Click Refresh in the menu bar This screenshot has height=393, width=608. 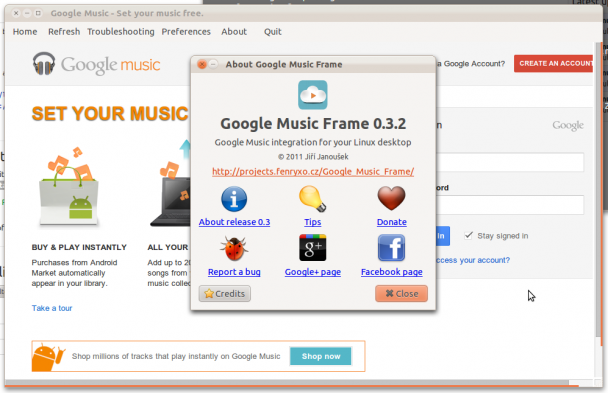(x=64, y=32)
